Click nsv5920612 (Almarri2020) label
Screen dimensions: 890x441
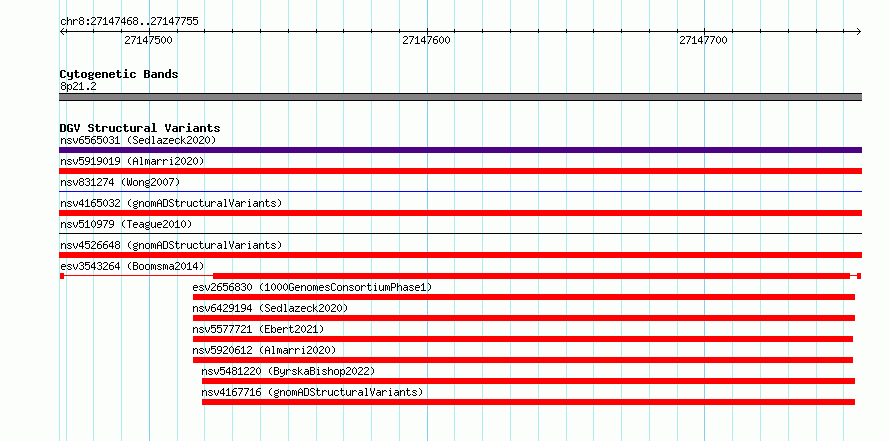point(265,350)
